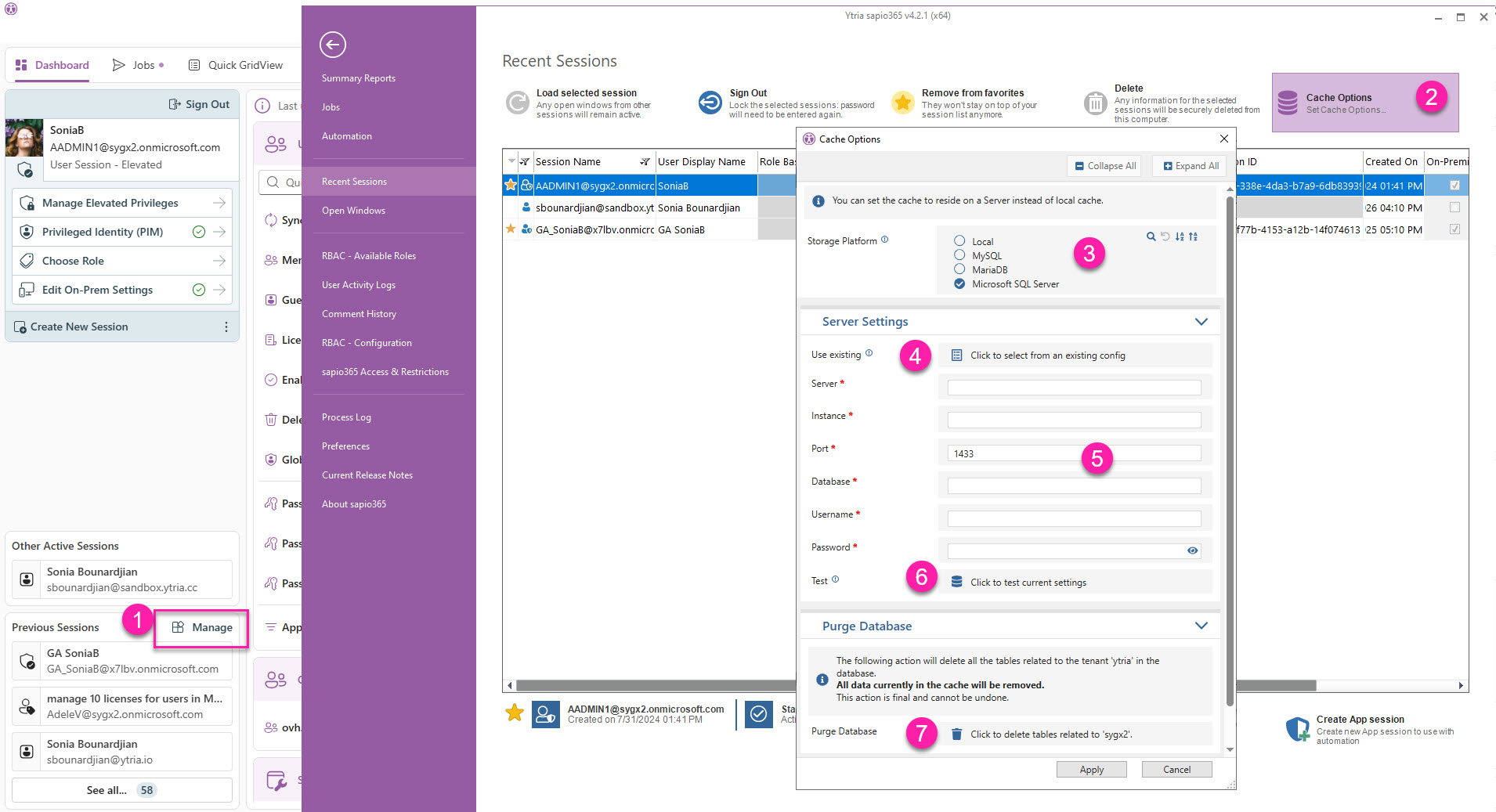The height and width of the screenshot is (812, 1496).
Task: Select the MySQL storage platform option
Action: point(959,254)
